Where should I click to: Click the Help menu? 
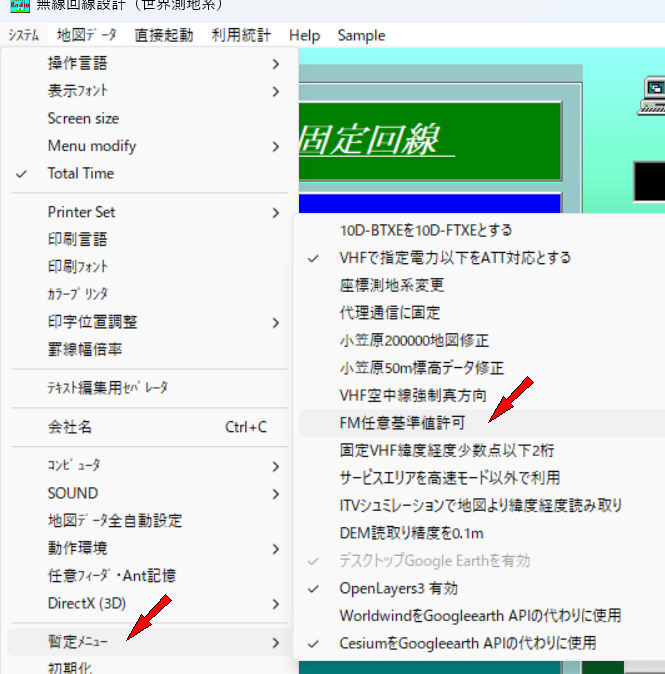click(x=304, y=35)
